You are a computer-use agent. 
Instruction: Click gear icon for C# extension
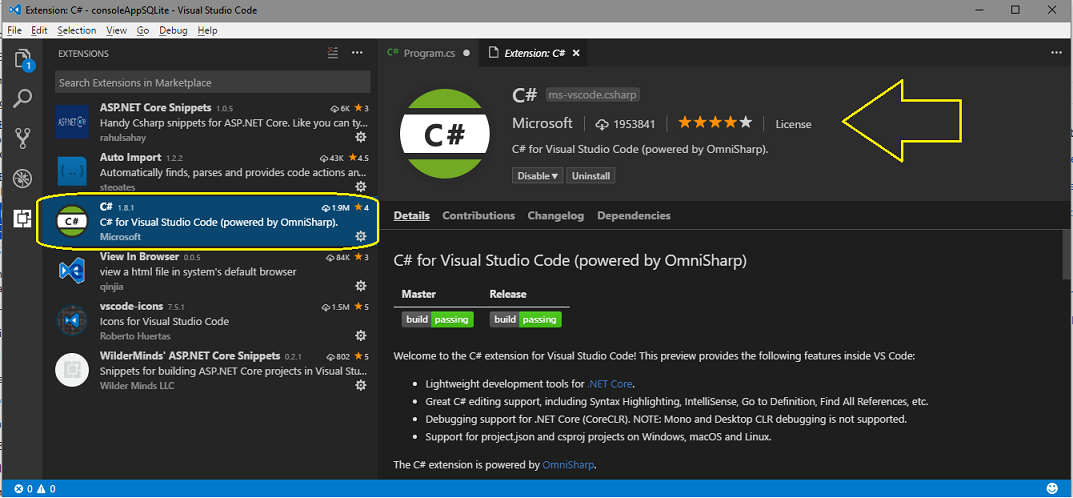[361, 237]
